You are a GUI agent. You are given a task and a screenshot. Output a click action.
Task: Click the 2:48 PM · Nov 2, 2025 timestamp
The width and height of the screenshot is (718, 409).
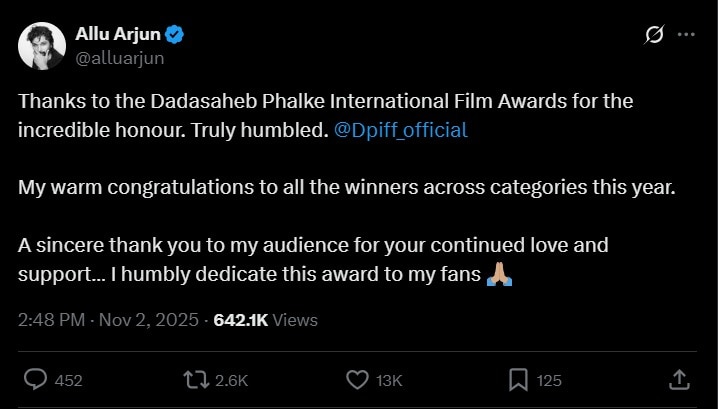pyautogui.click(x=109, y=320)
